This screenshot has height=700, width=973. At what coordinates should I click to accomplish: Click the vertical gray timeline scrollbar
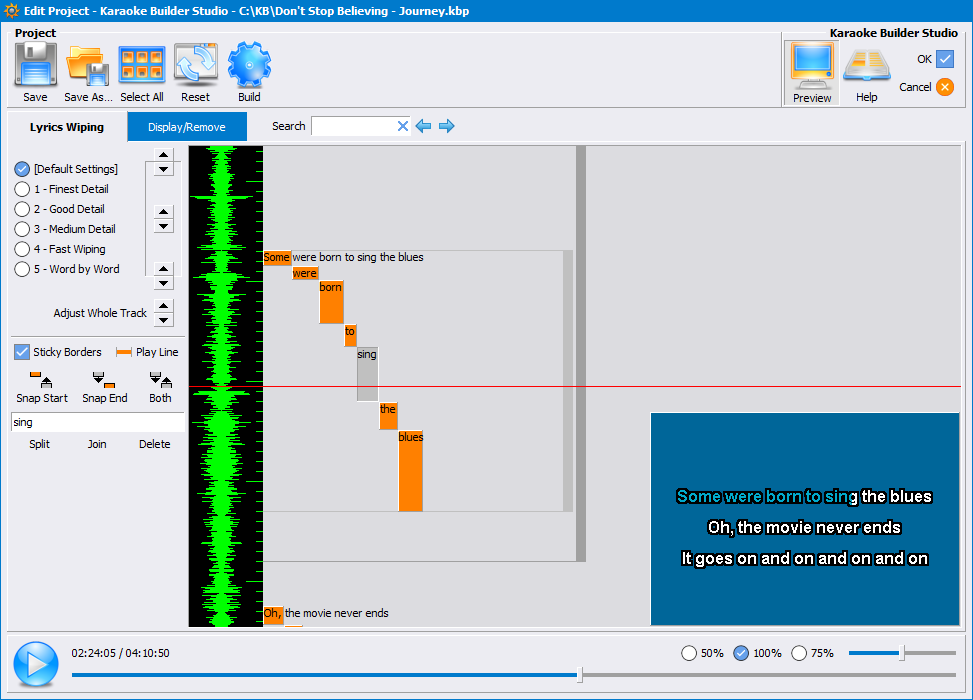pos(581,354)
